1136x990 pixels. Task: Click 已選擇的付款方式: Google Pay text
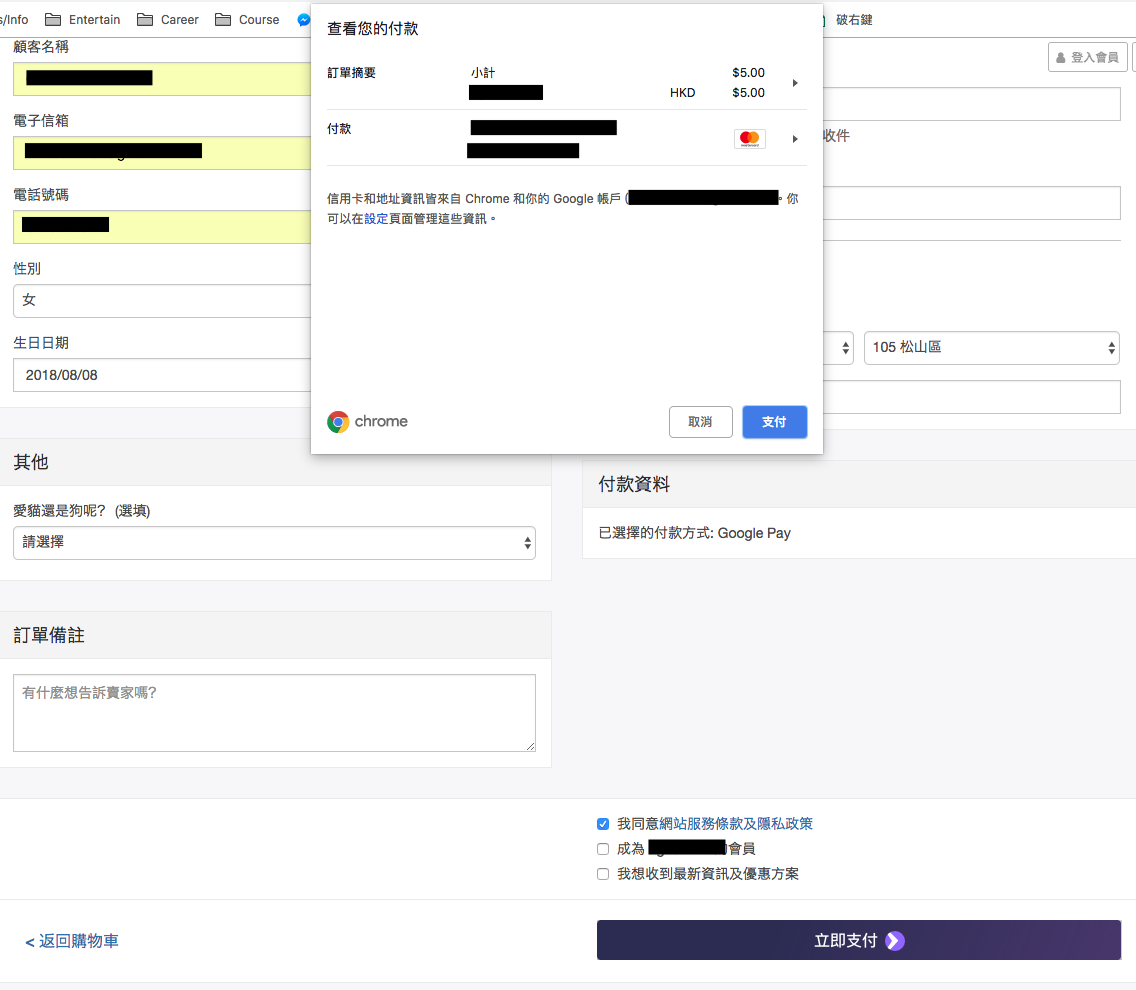[x=694, y=533]
